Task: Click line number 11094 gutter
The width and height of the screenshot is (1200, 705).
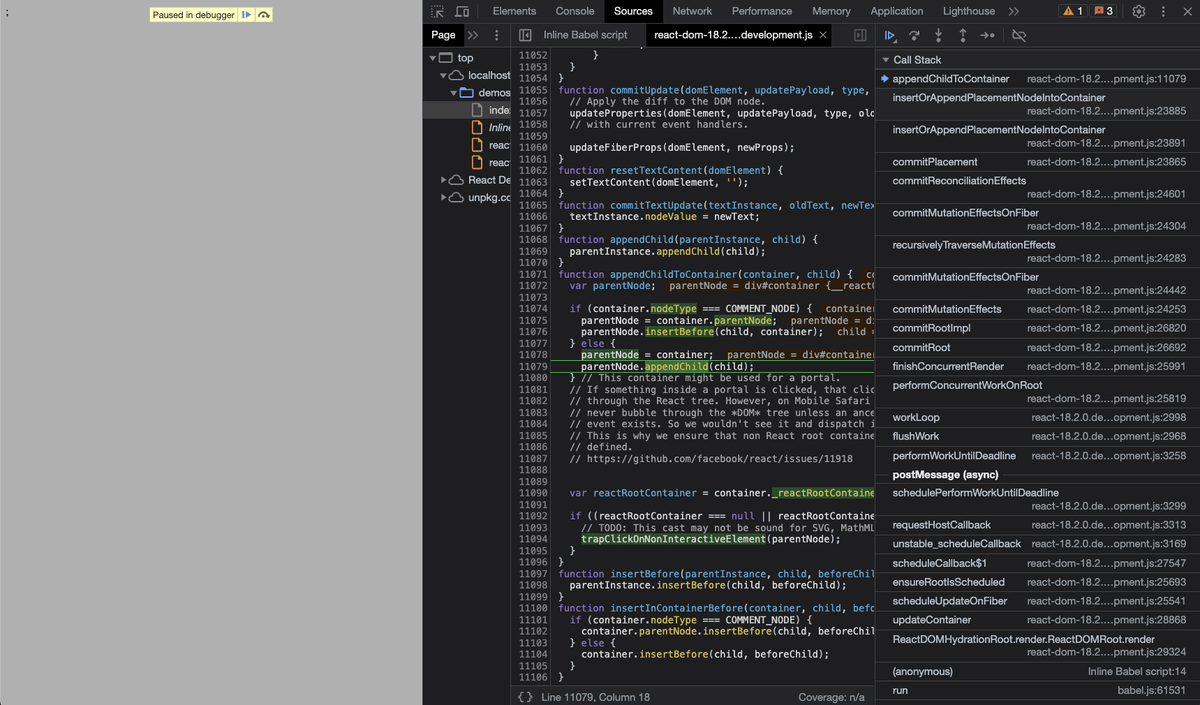Action: click(533, 539)
